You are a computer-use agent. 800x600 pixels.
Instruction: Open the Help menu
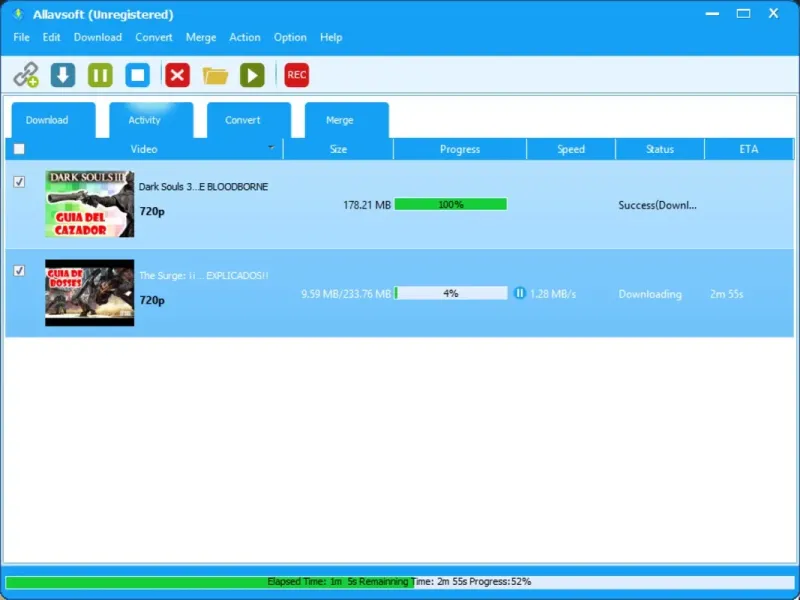tap(331, 37)
